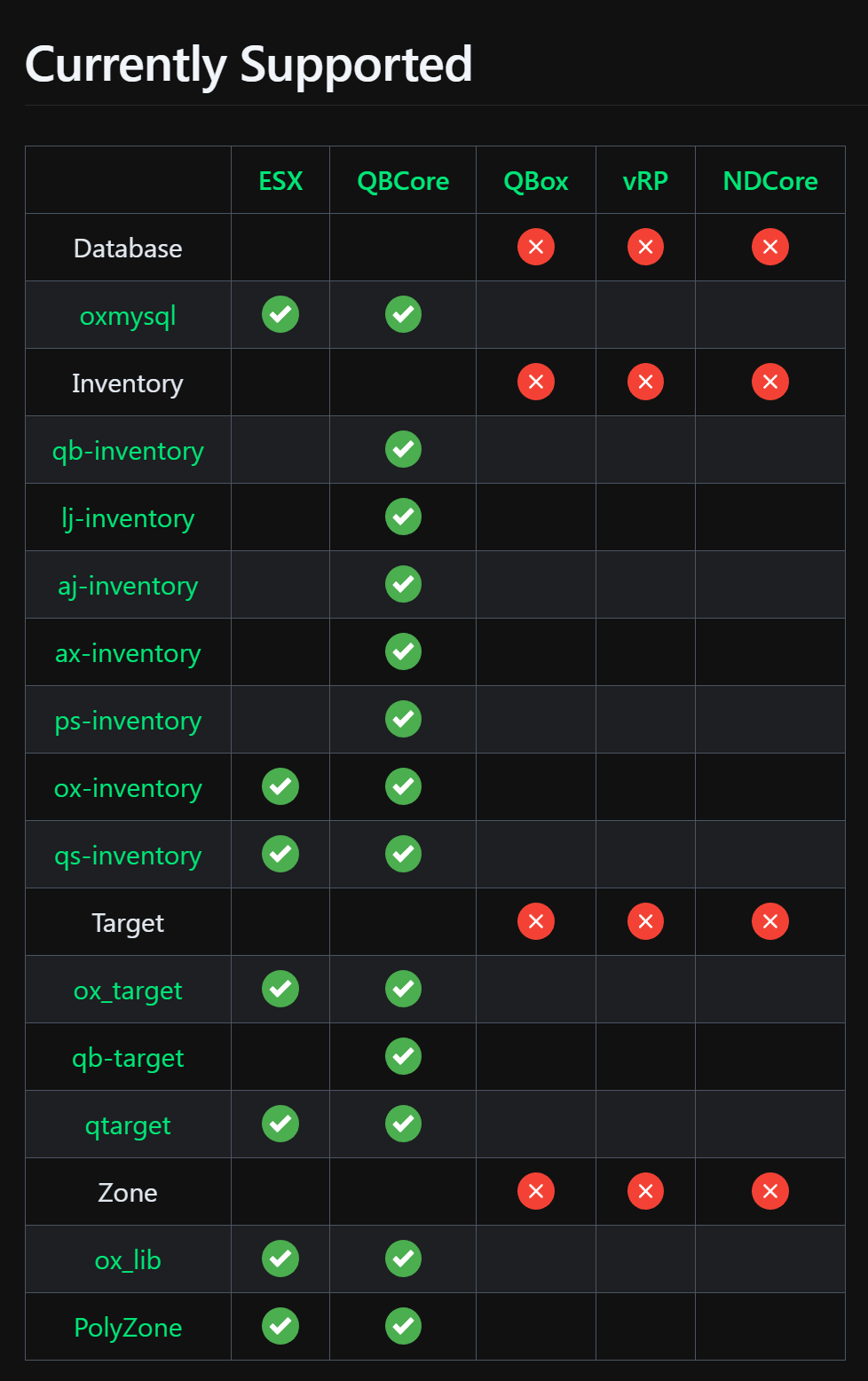Click the red X for Zone under QBox

(536, 1191)
